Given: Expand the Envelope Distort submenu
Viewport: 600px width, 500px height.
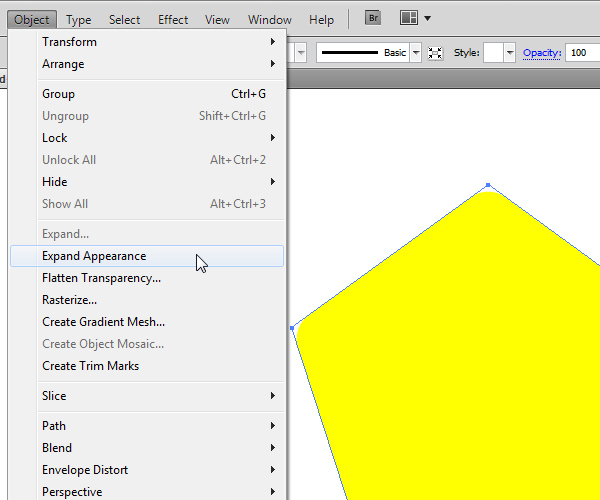Looking at the screenshot, I should (147, 470).
